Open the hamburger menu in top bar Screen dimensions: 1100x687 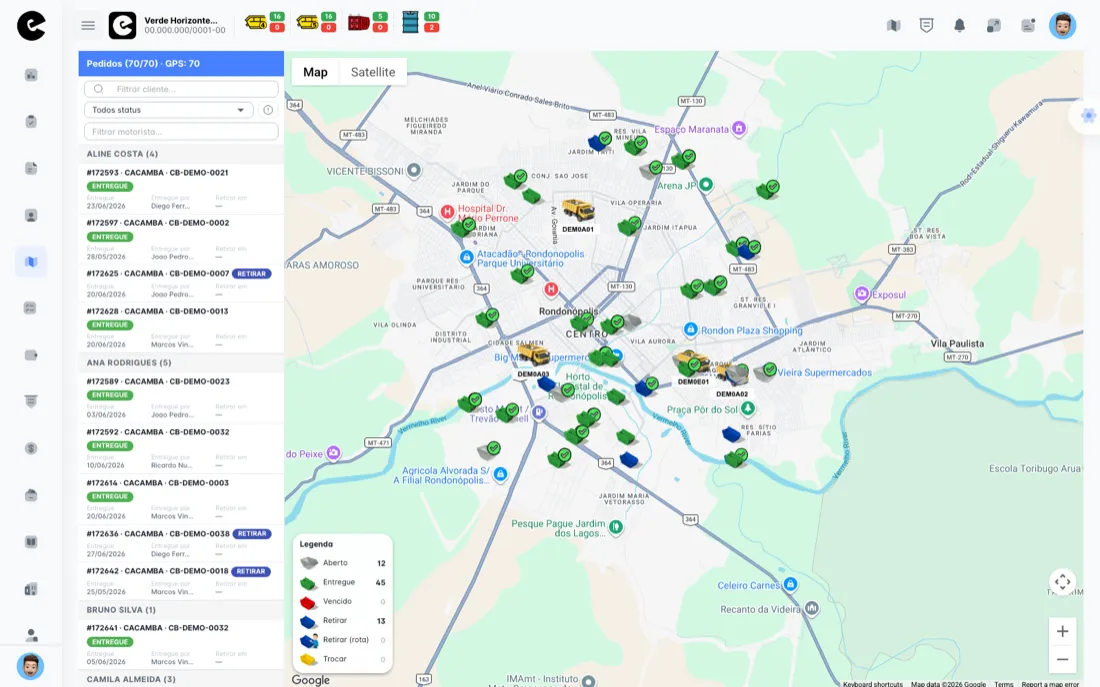tap(88, 25)
